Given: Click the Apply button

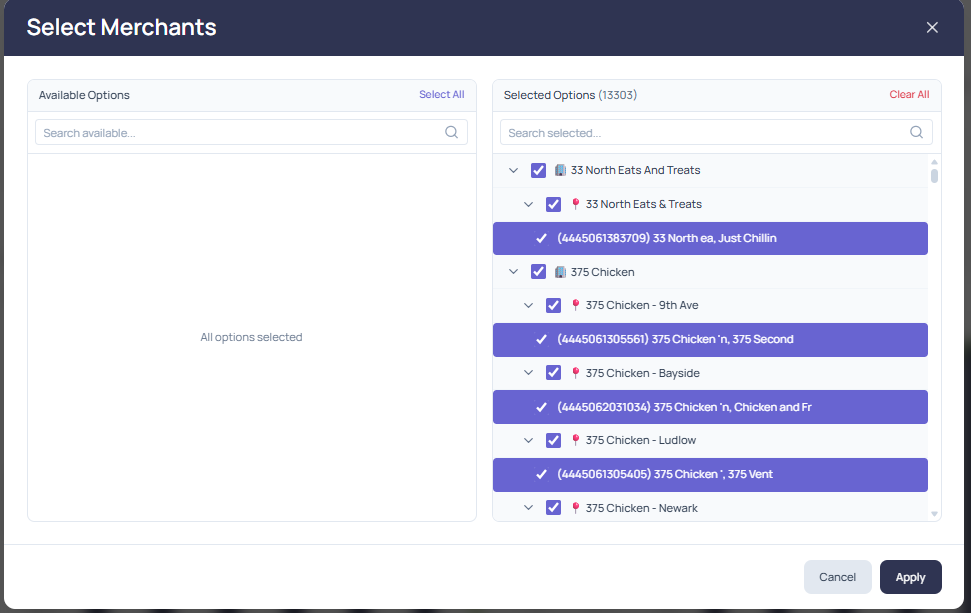Looking at the screenshot, I should 910,577.
